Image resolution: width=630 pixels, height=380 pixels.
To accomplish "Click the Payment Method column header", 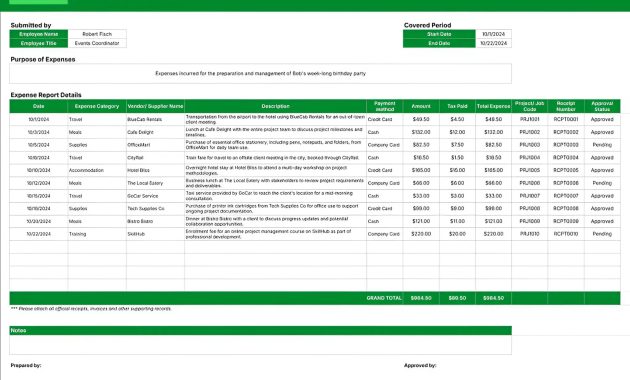I will (385, 106).
